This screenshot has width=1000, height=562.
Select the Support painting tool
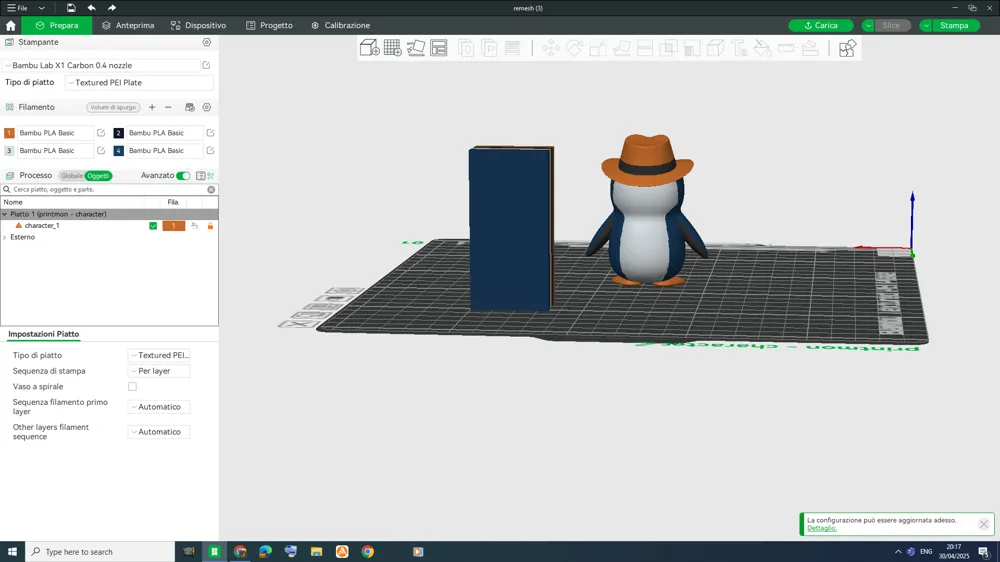(692, 48)
